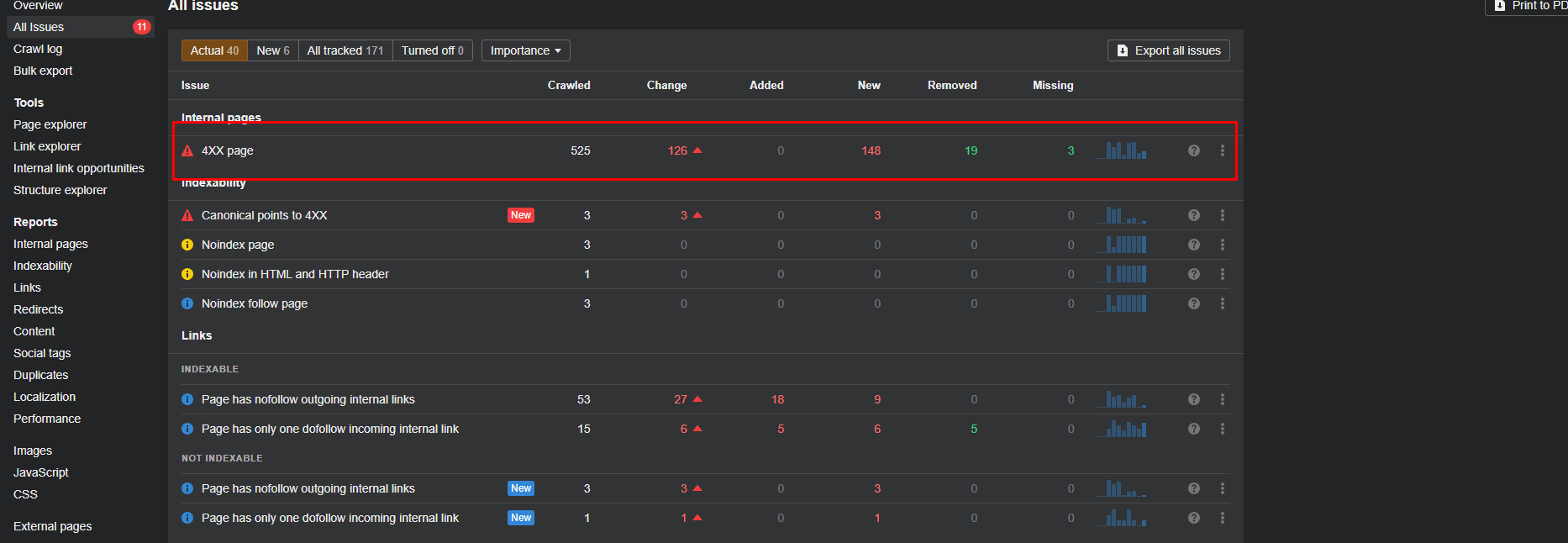Open help icon for 4XX page row
Image resolution: width=1568 pixels, height=543 pixels.
coord(1193,150)
